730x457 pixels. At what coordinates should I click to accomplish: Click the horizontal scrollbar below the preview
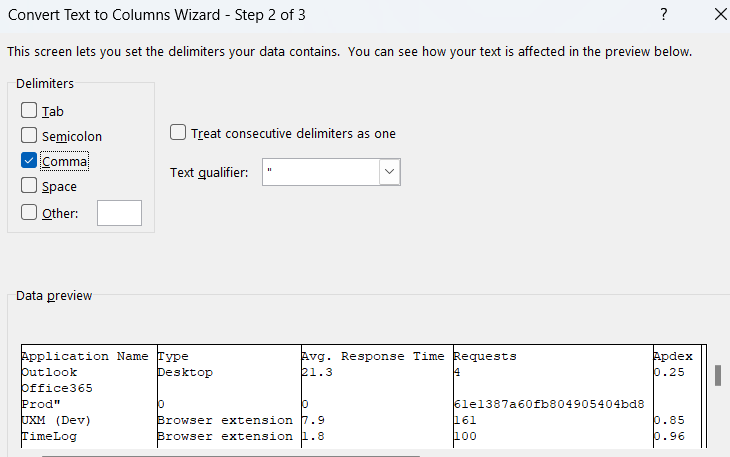pyautogui.click(x=230, y=454)
